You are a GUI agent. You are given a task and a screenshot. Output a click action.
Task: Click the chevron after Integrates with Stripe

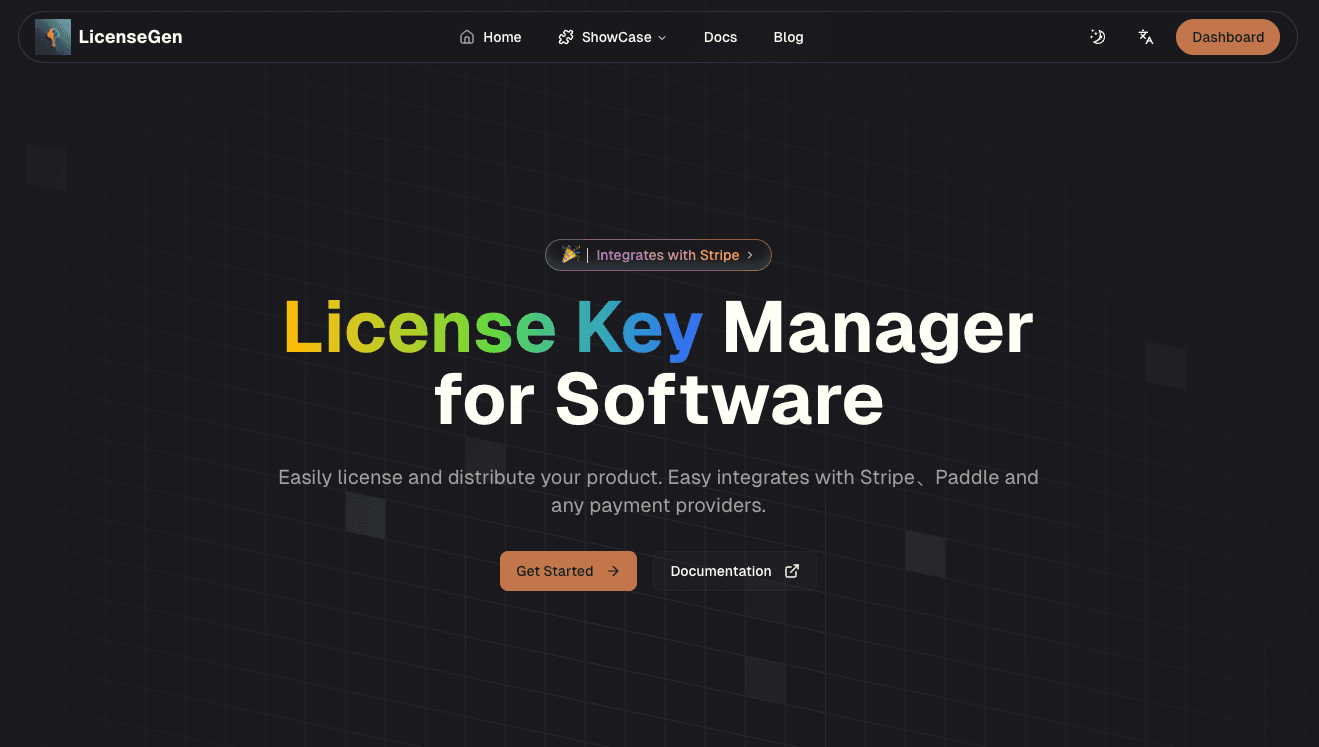click(750, 255)
